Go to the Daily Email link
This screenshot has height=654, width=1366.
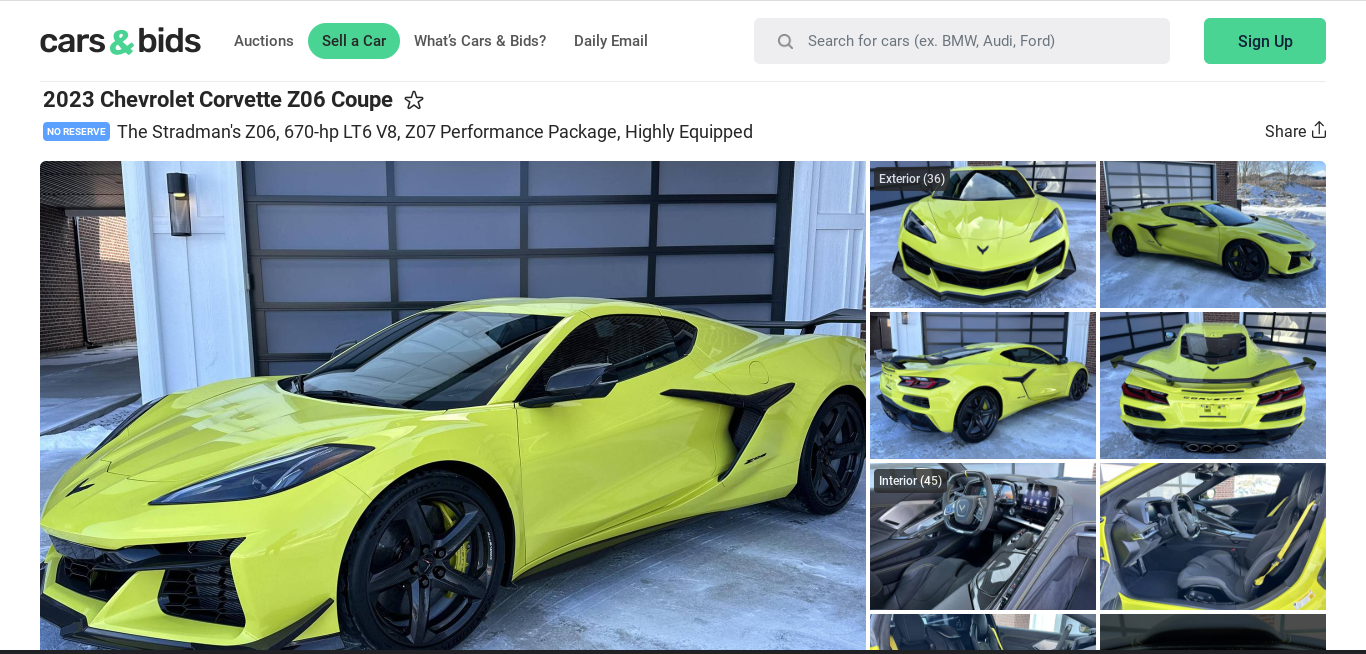[611, 41]
